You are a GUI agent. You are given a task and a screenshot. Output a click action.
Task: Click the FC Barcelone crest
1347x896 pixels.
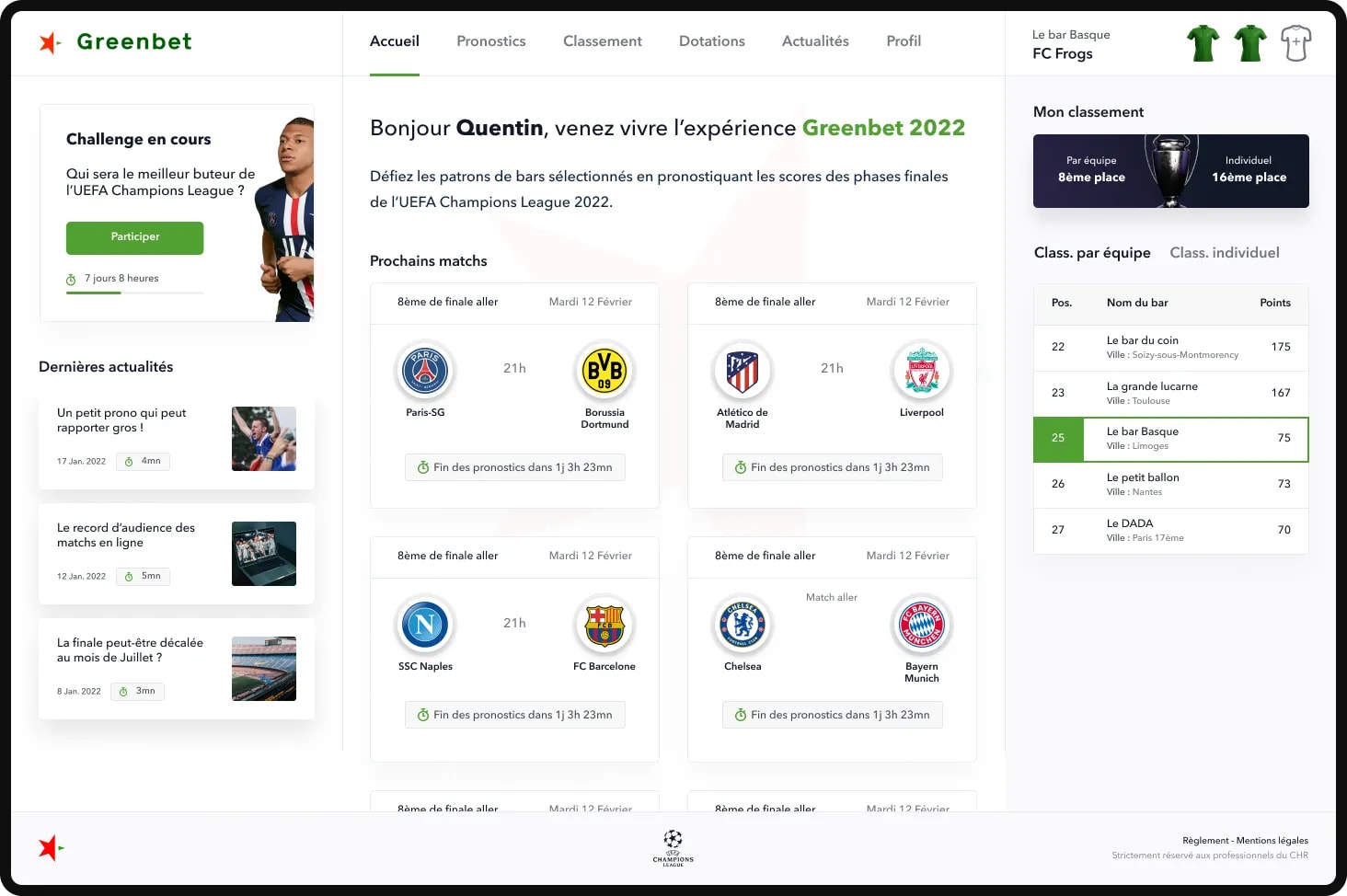point(604,625)
